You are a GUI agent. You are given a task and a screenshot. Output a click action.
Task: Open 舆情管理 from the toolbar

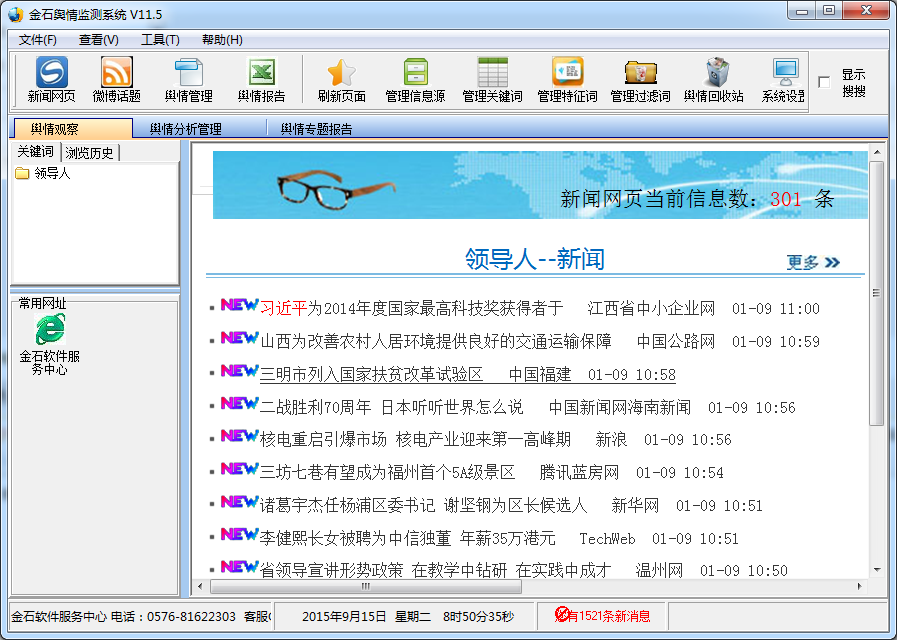(188, 80)
